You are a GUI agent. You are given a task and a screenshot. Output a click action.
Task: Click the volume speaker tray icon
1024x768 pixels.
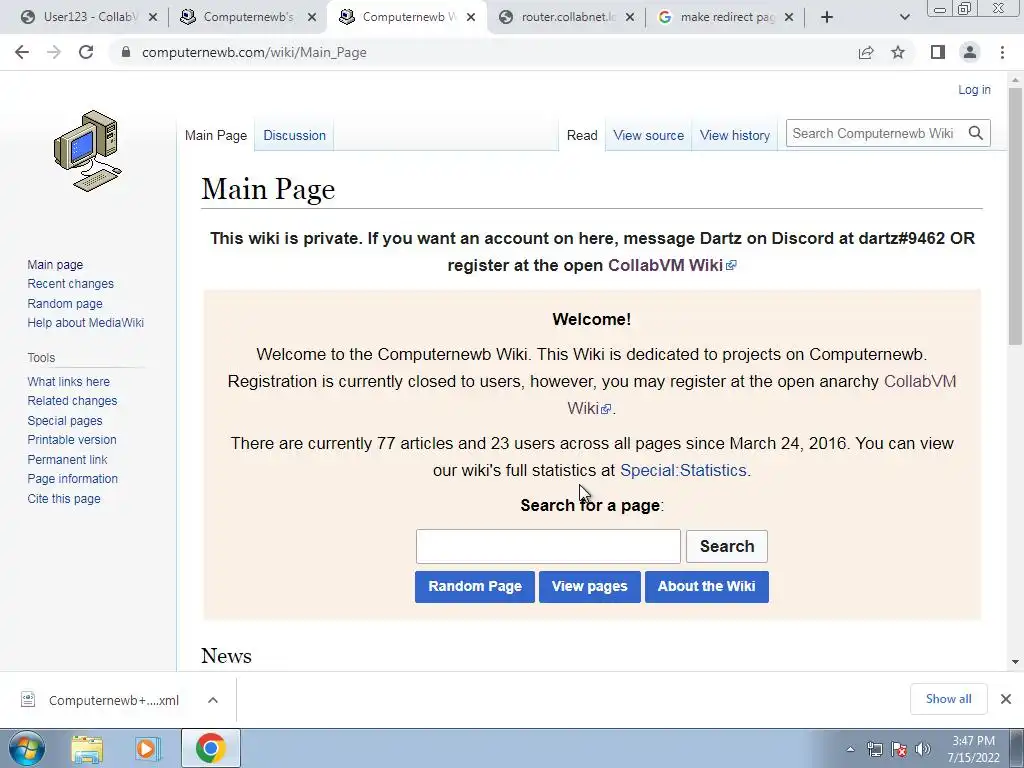tap(923, 749)
